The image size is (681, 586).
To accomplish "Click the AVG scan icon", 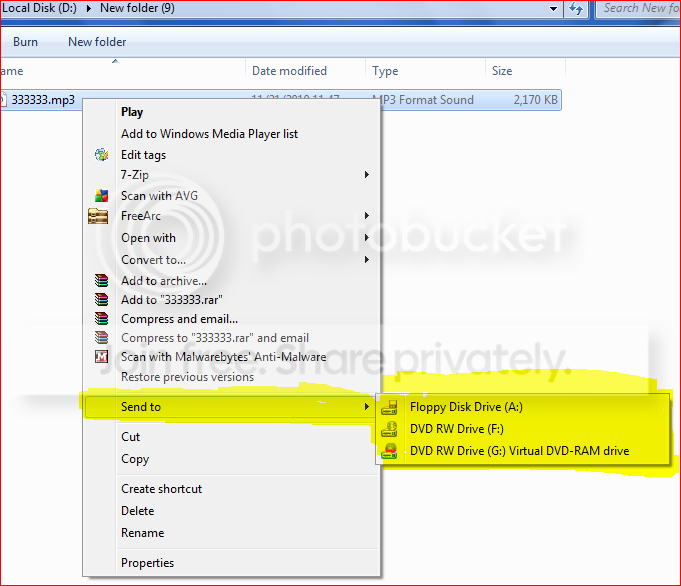I will click(102, 196).
